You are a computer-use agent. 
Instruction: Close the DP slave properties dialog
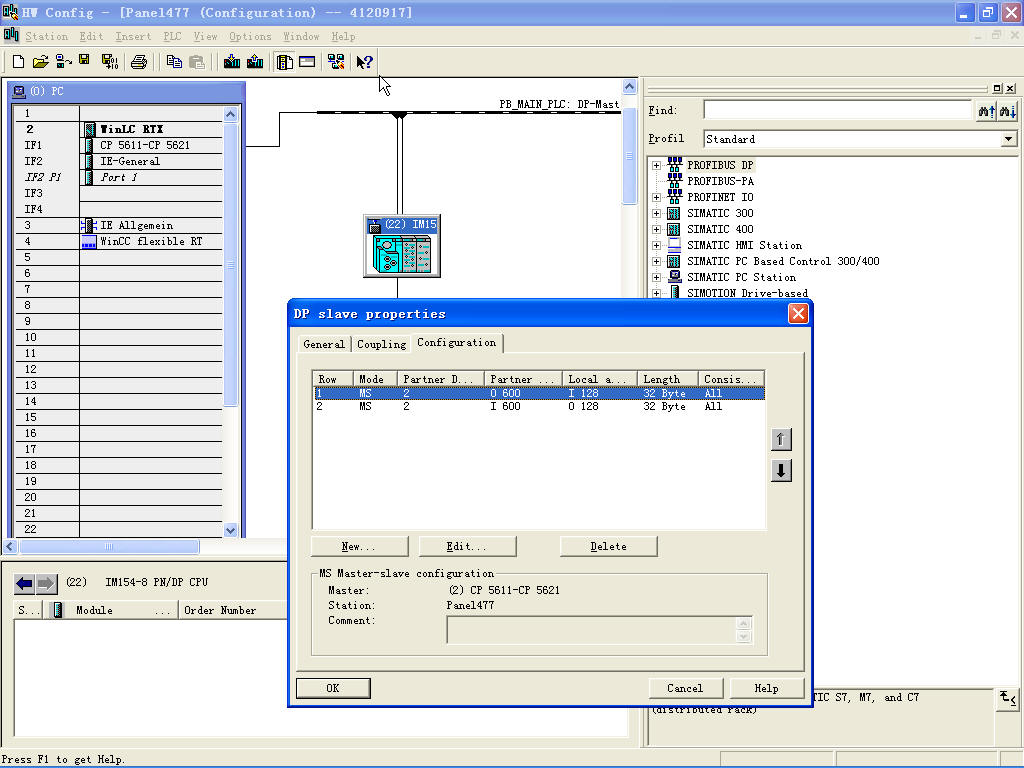(x=798, y=314)
